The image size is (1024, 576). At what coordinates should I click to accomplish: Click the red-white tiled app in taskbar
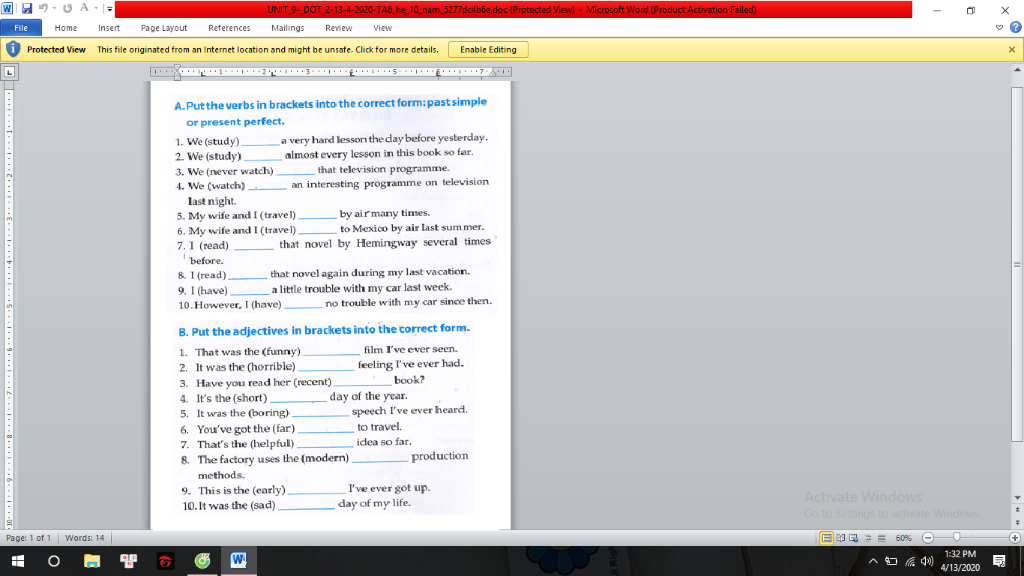tap(129, 561)
